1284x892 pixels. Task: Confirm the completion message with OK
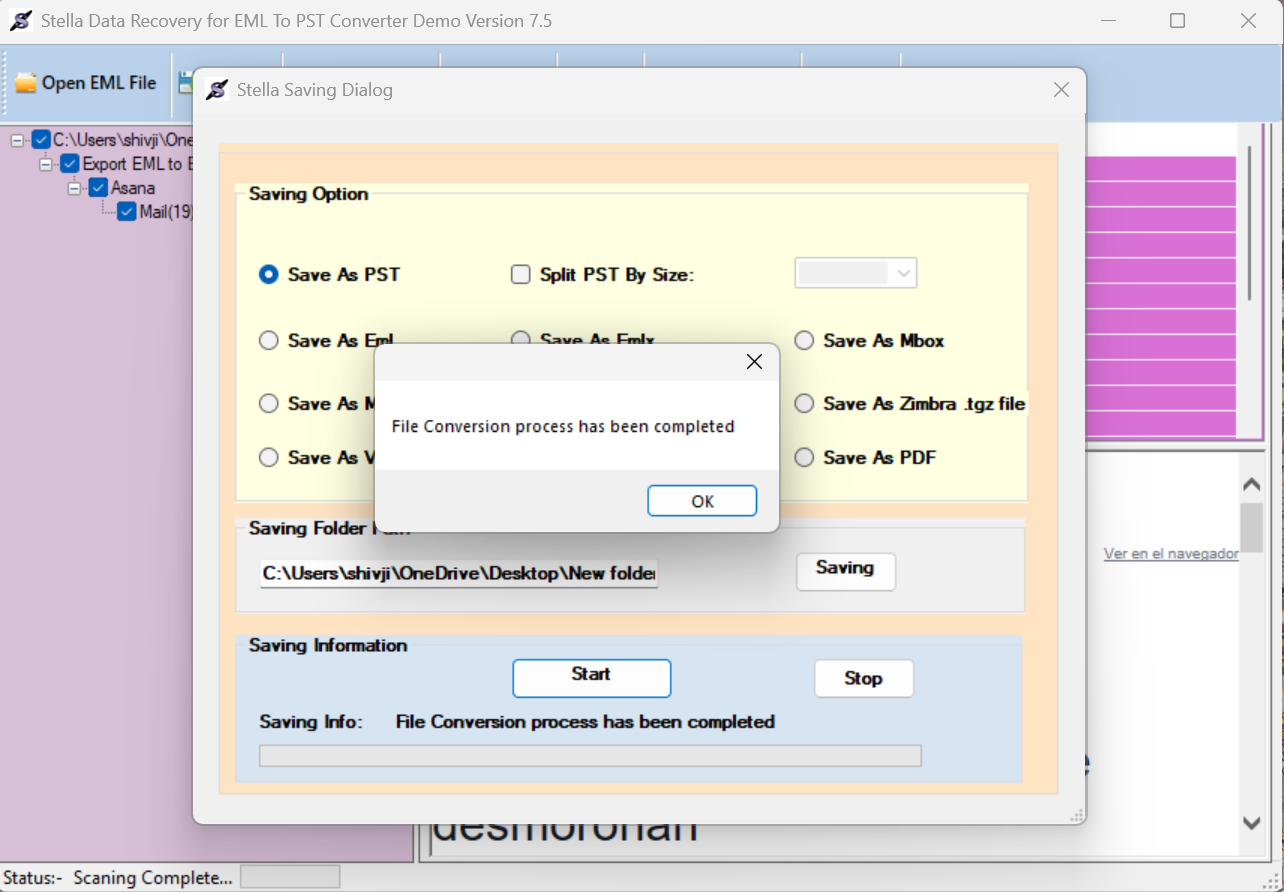(x=702, y=501)
